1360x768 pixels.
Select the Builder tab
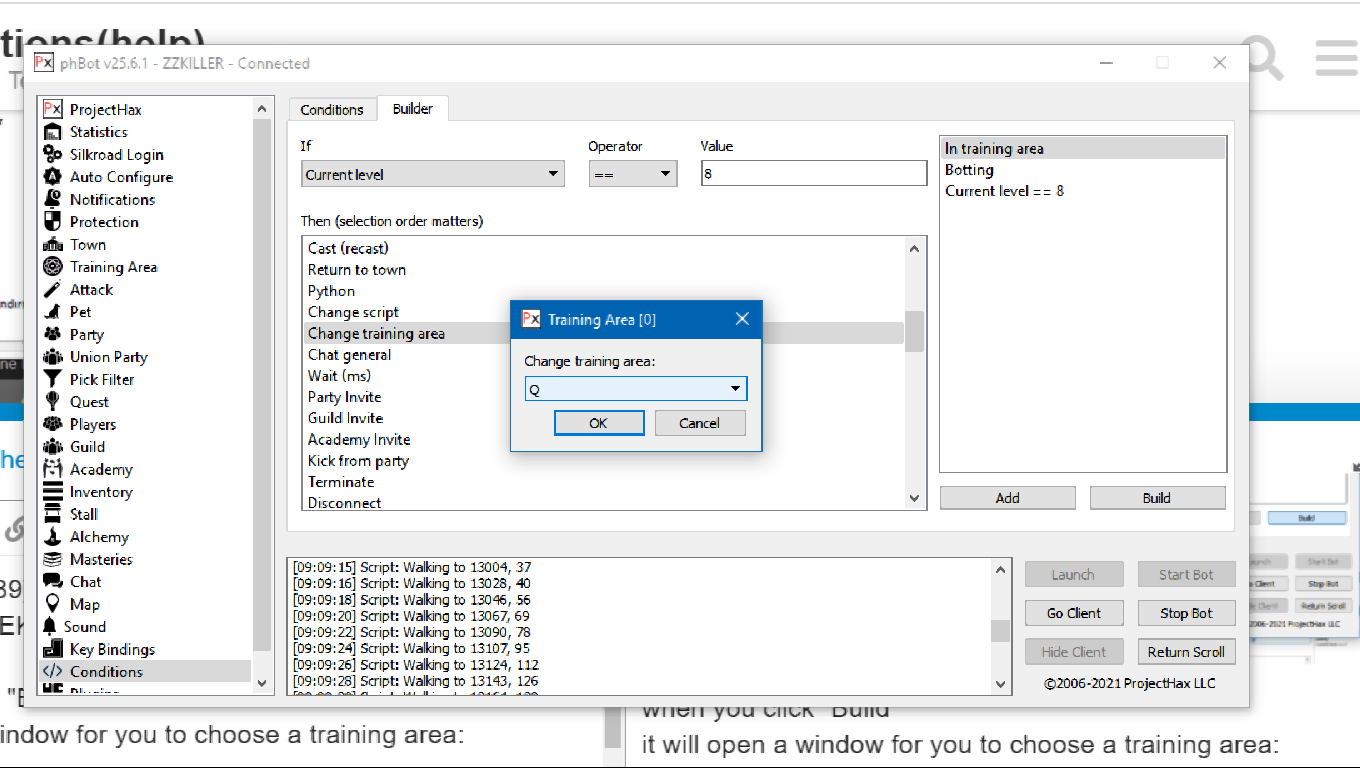(412, 109)
